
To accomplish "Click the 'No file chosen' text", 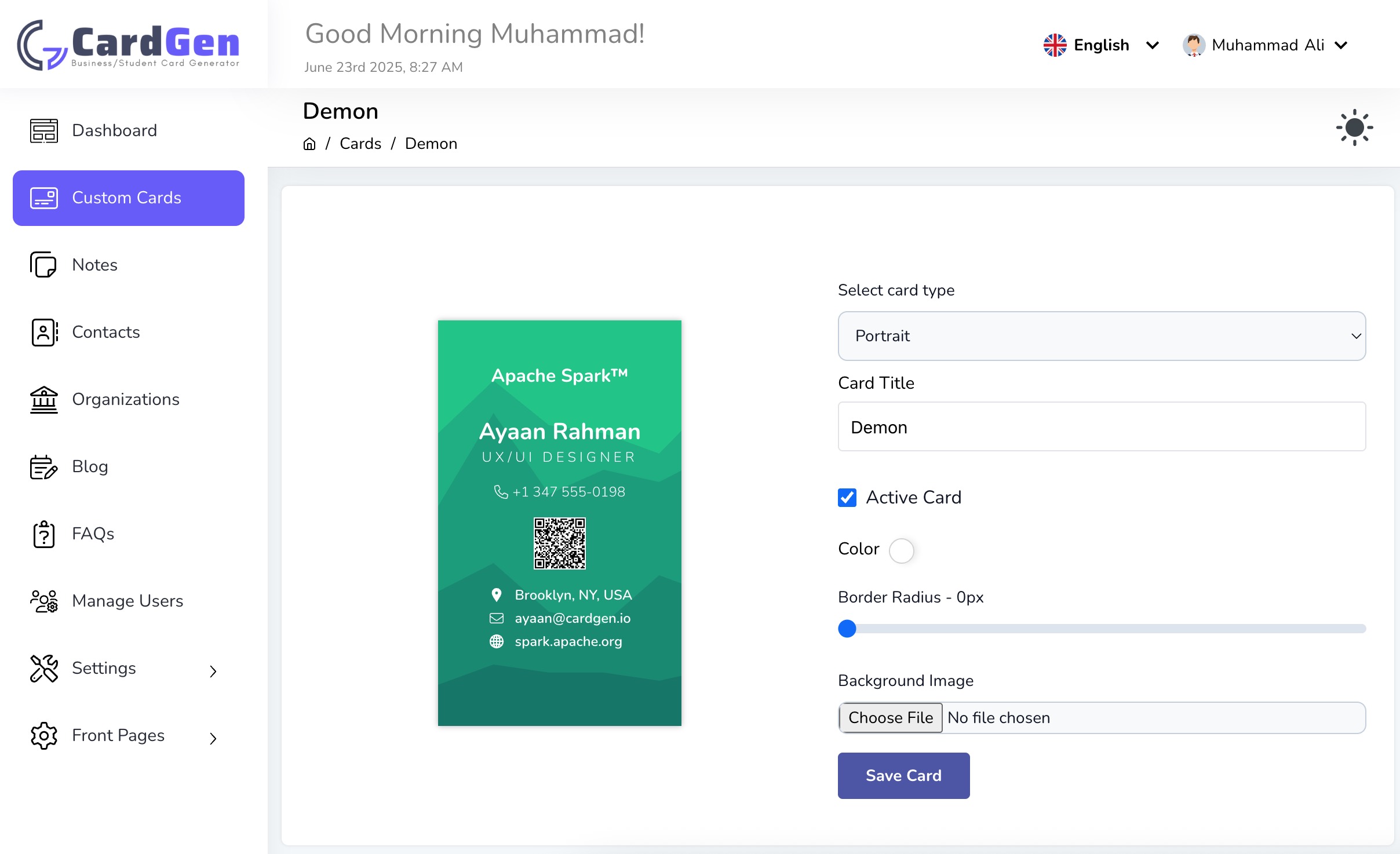I will [998, 717].
